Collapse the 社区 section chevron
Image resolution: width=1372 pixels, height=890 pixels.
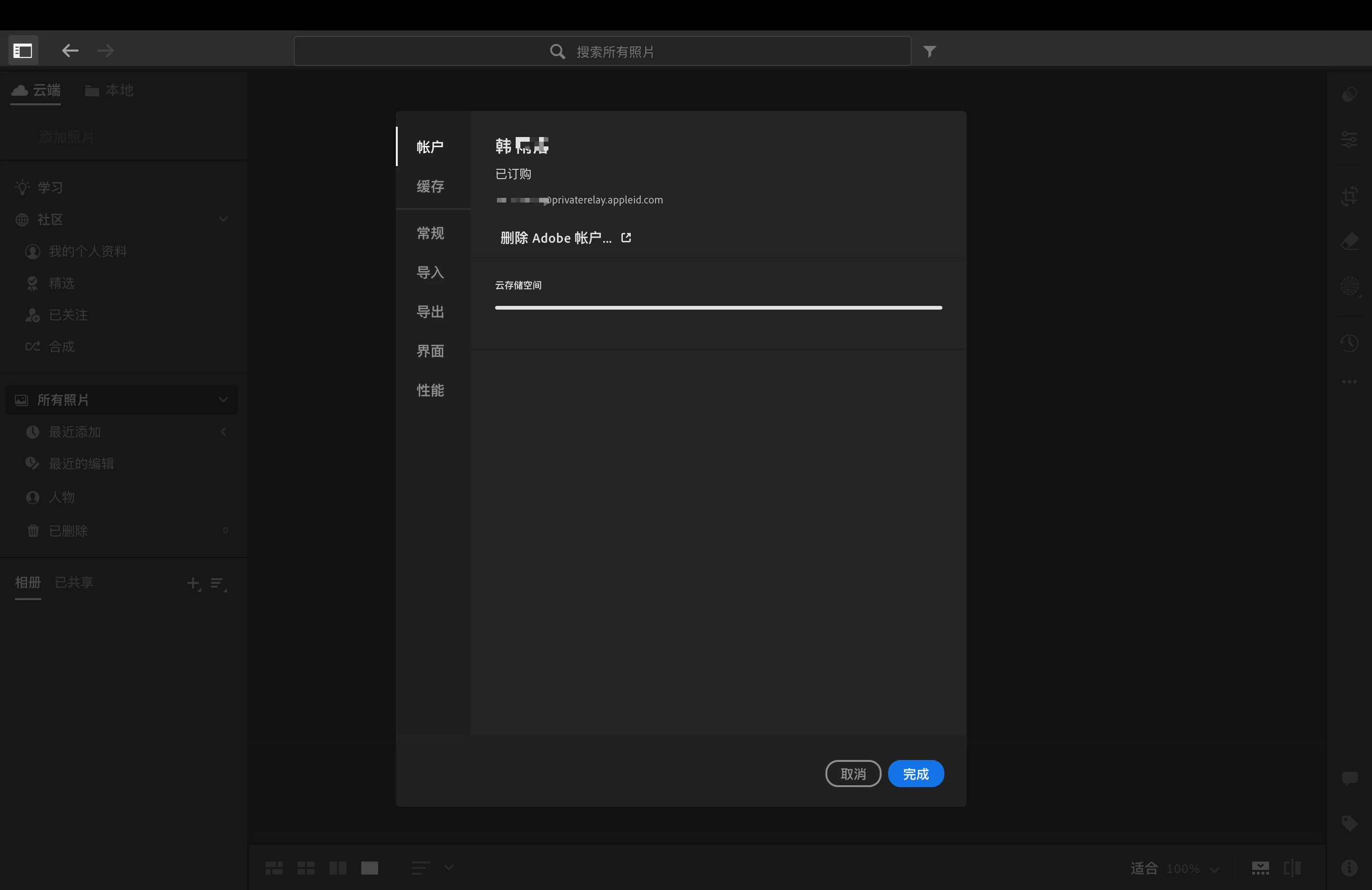224,219
